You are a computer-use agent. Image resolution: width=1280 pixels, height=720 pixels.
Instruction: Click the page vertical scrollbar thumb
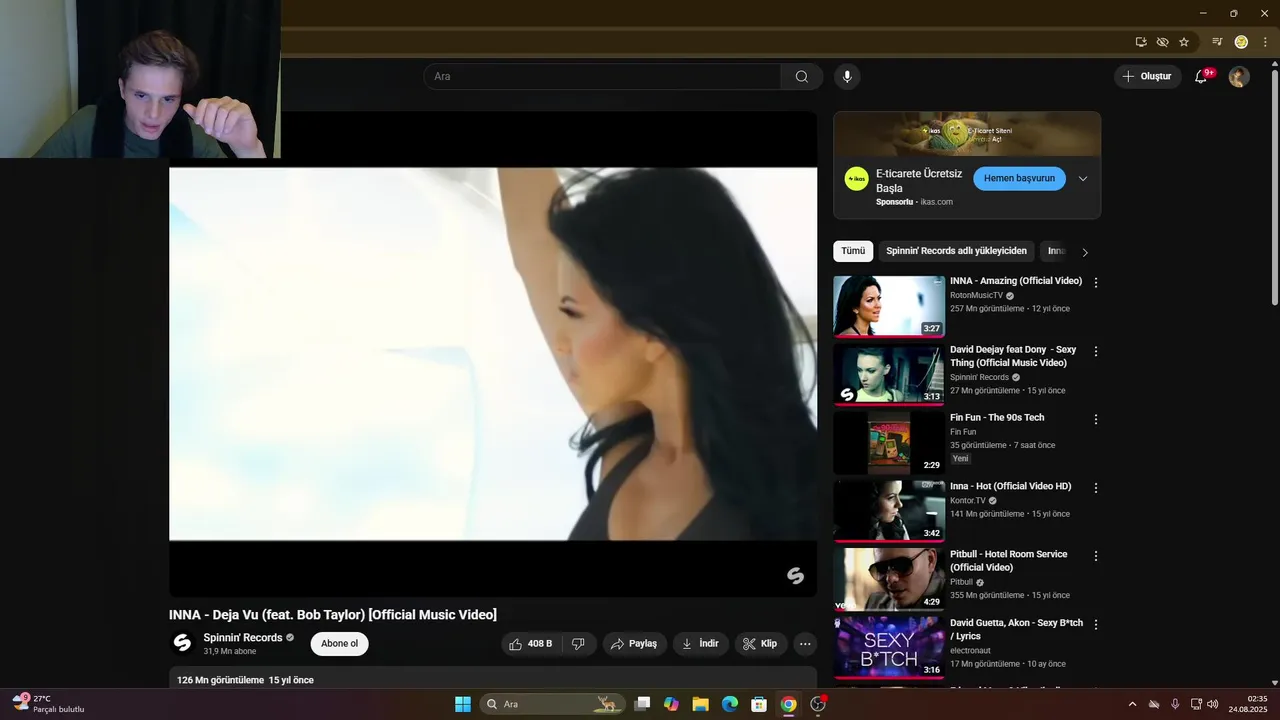click(x=1274, y=188)
